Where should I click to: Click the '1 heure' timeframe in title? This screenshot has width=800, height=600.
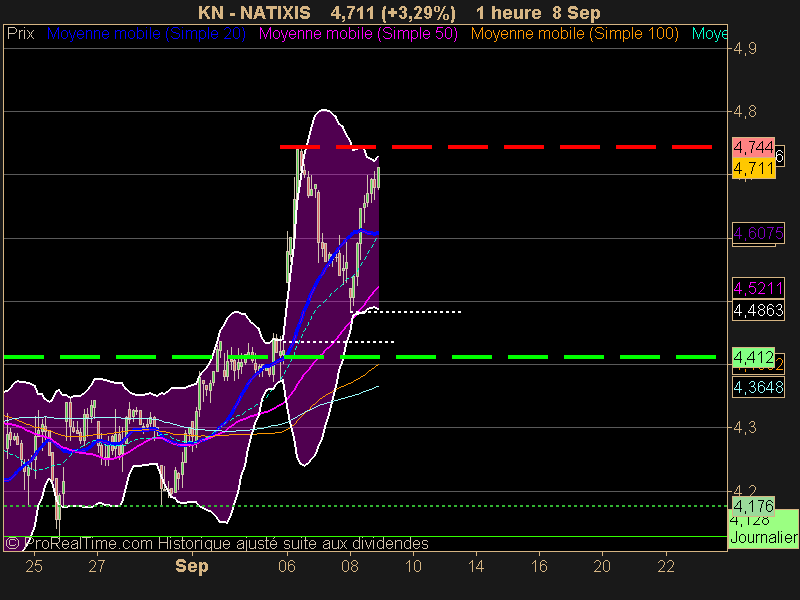(x=508, y=12)
